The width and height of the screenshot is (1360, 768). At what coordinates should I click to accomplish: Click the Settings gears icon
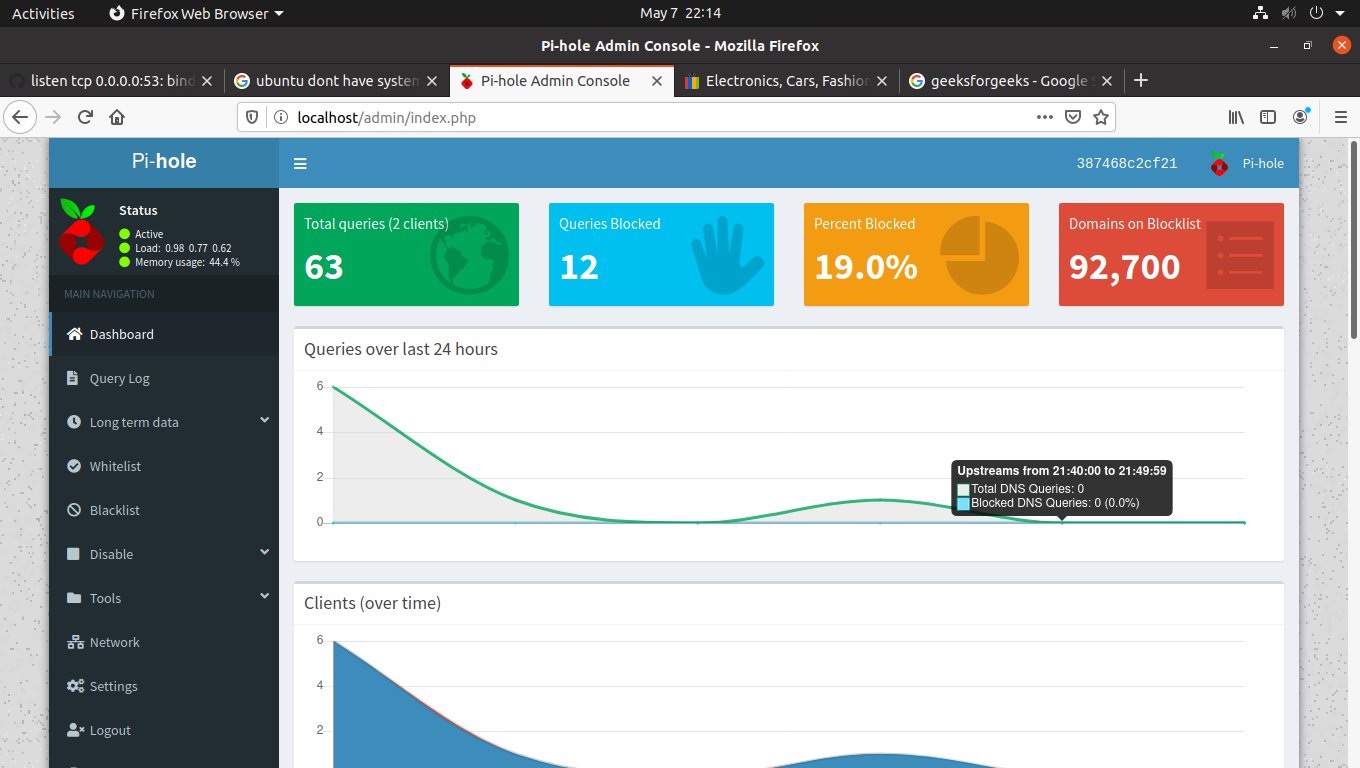[x=75, y=686]
